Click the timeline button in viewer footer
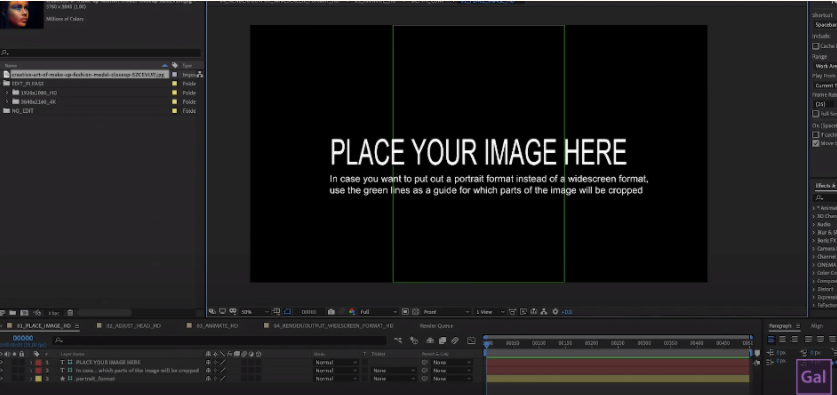 (534, 312)
